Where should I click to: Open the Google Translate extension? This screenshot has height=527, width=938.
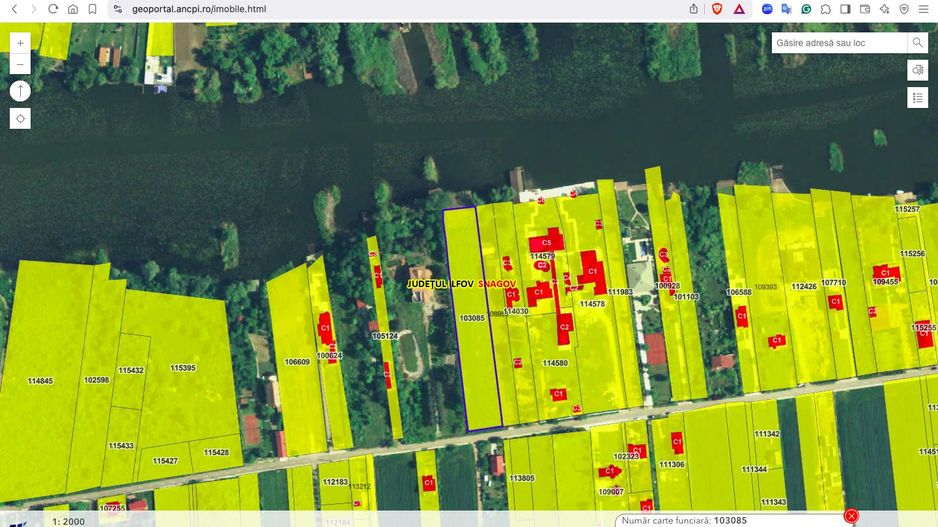click(x=787, y=9)
